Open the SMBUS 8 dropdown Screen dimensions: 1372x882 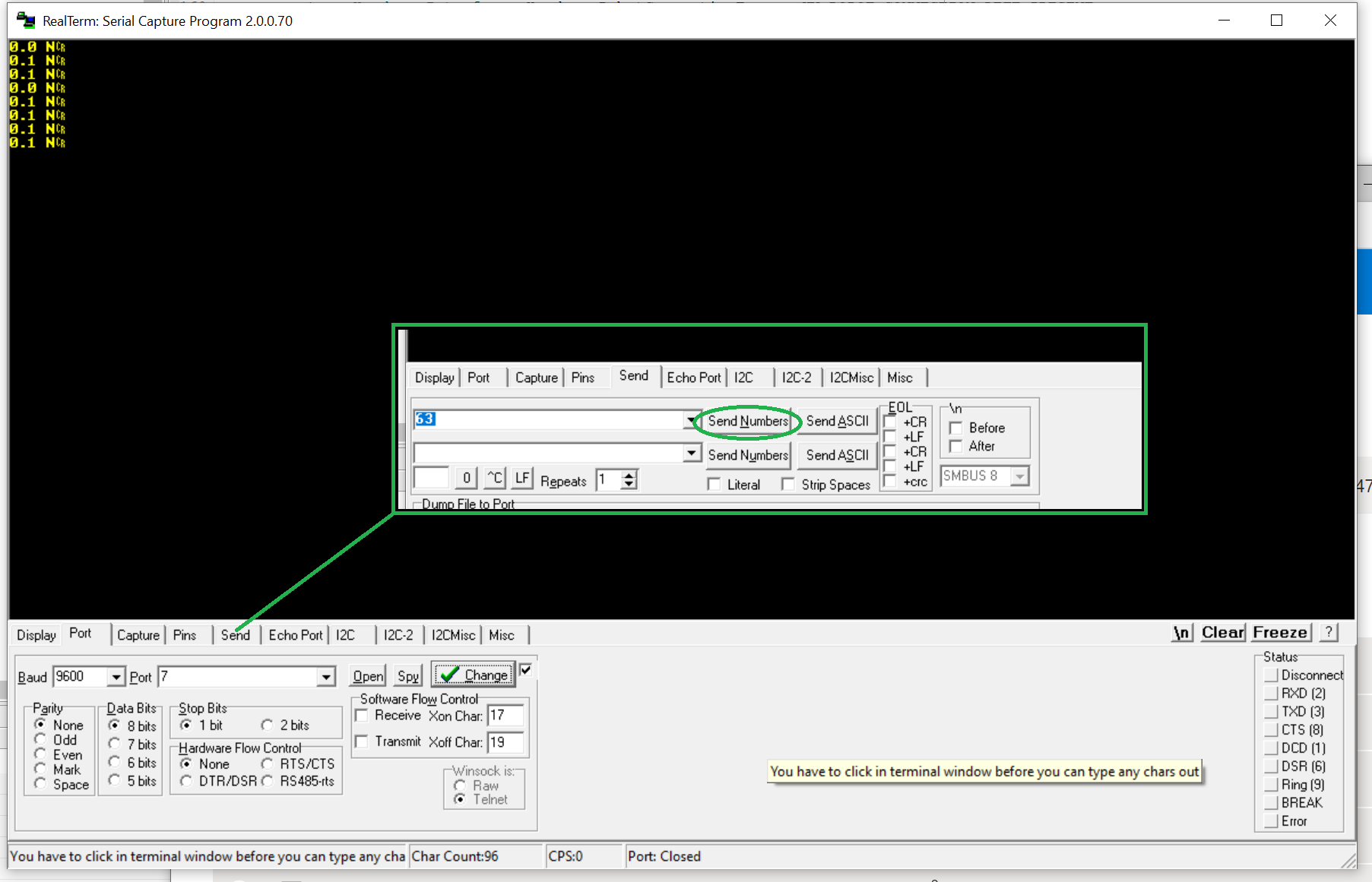tap(1021, 476)
